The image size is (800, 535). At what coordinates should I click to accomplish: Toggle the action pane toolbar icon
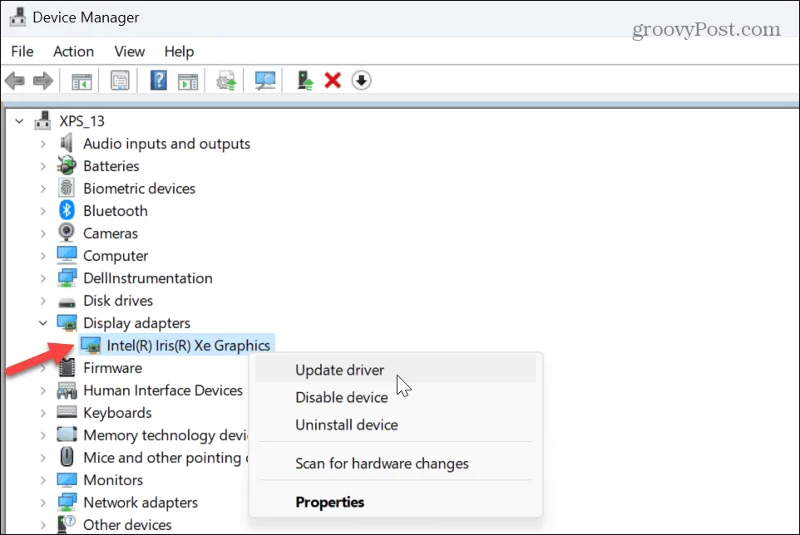pos(188,81)
